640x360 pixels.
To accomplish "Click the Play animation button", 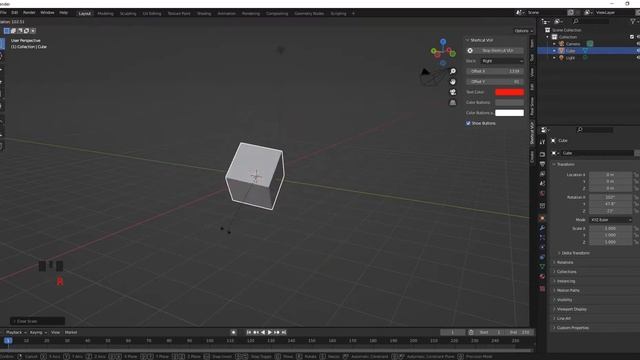I will click(x=270, y=332).
